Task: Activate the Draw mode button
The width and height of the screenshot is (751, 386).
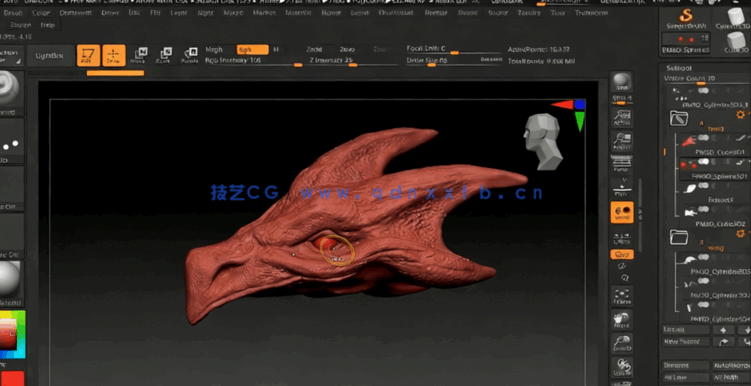Action: 114,56
